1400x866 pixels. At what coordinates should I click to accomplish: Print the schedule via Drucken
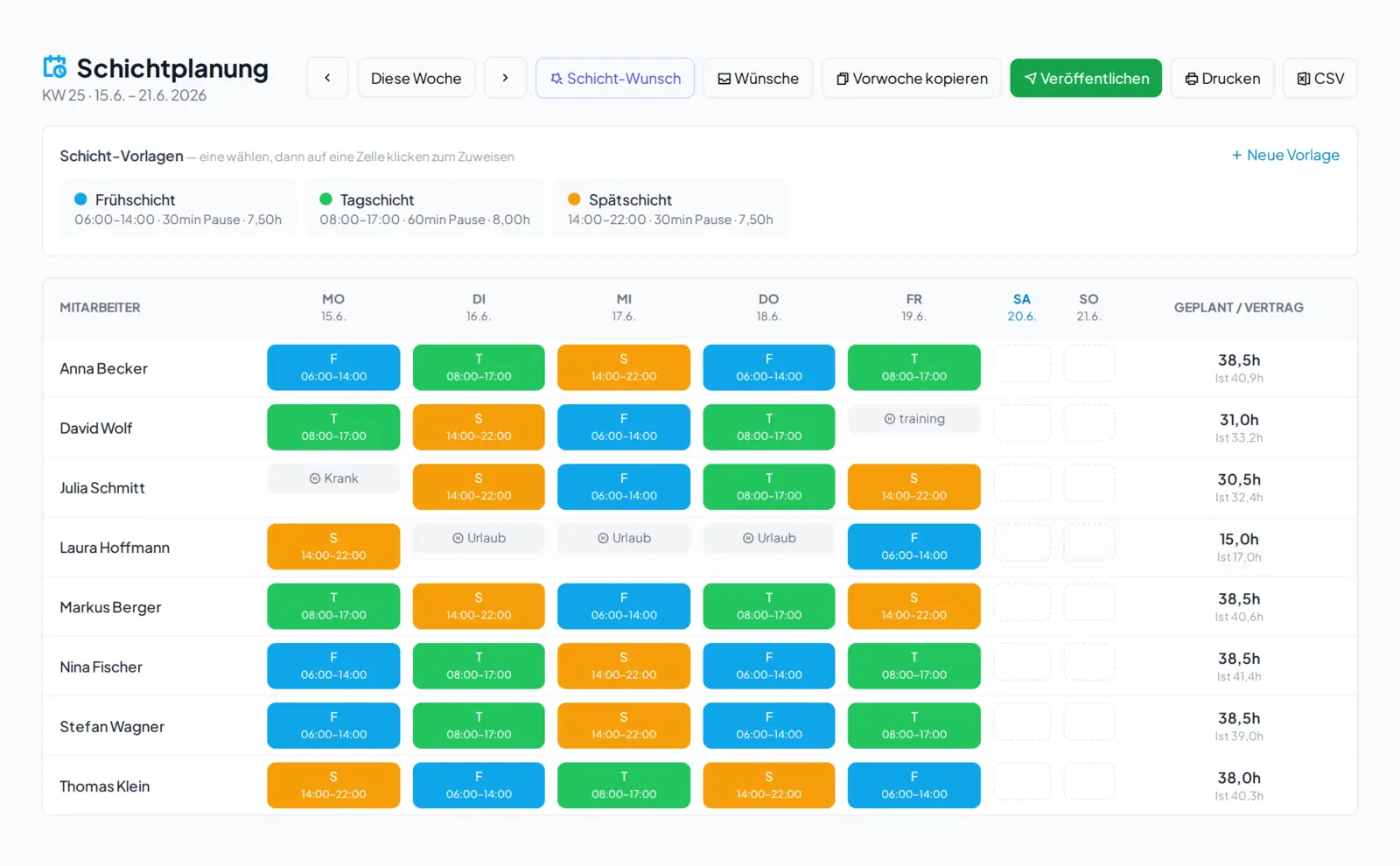[x=1222, y=78]
